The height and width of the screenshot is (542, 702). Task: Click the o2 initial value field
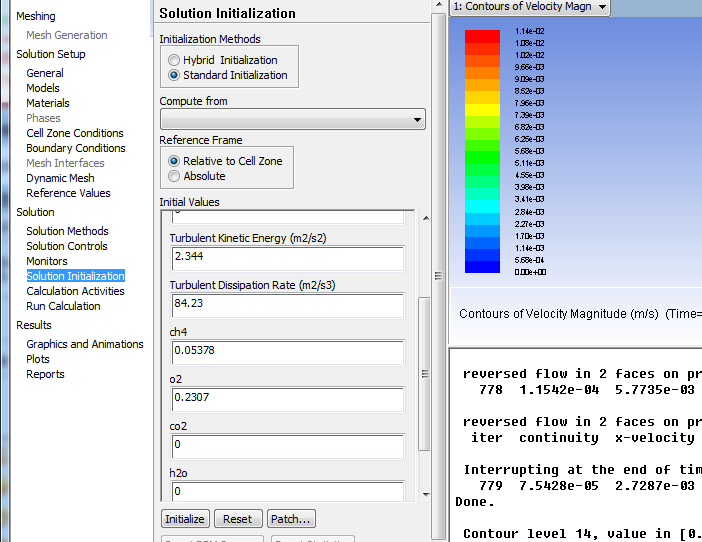[x=286, y=399]
